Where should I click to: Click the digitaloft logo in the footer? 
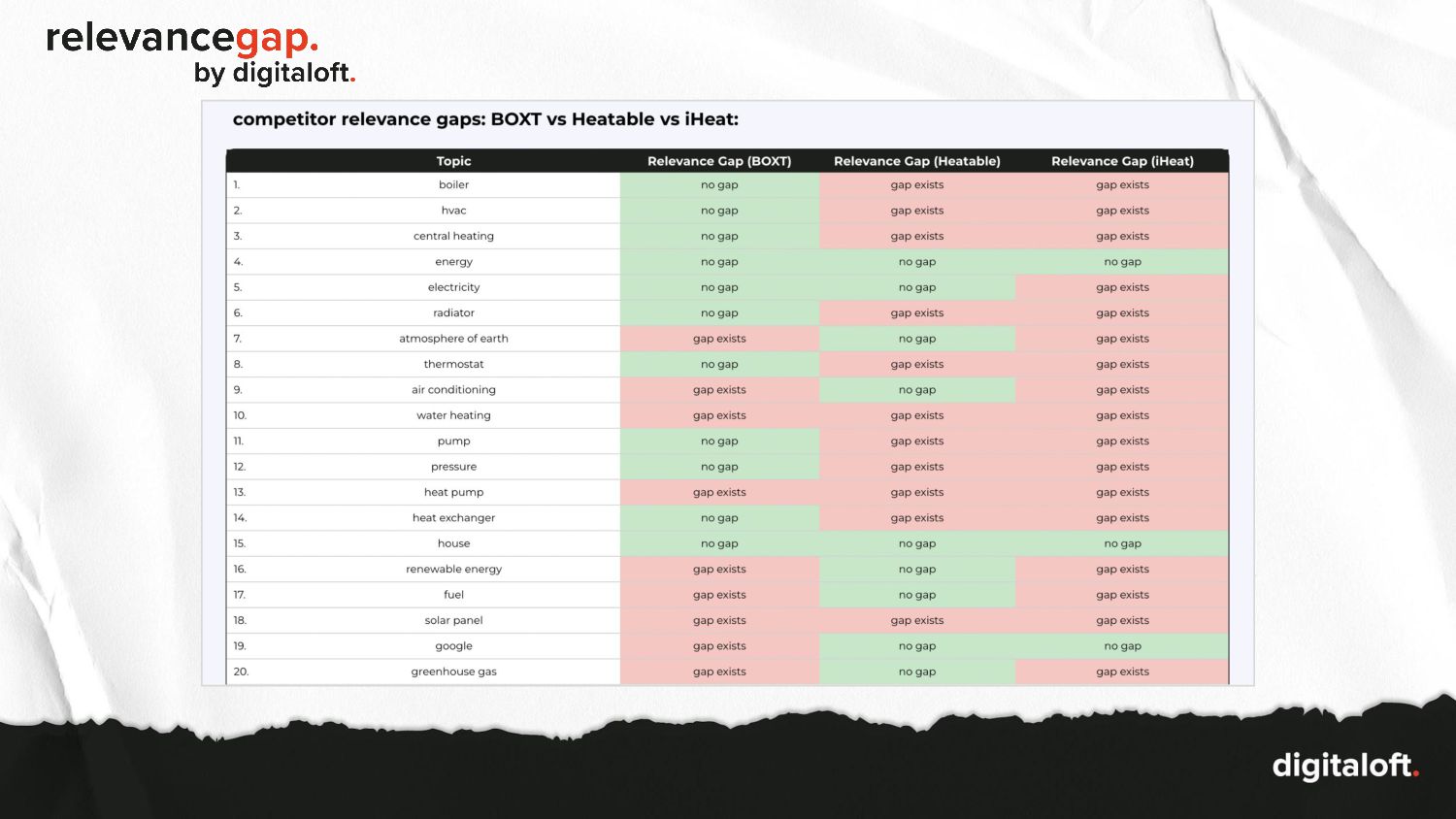click(x=1345, y=766)
